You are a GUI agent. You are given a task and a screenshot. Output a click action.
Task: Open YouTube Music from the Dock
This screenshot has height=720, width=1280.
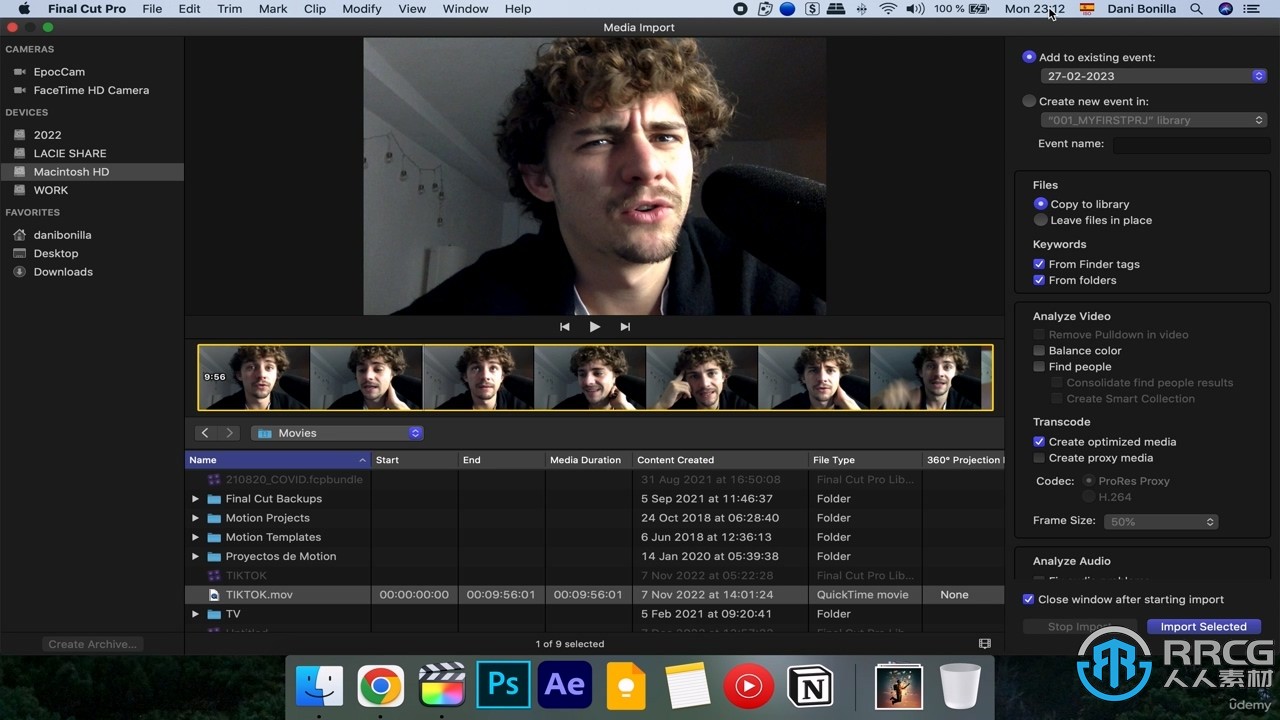click(748, 686)
